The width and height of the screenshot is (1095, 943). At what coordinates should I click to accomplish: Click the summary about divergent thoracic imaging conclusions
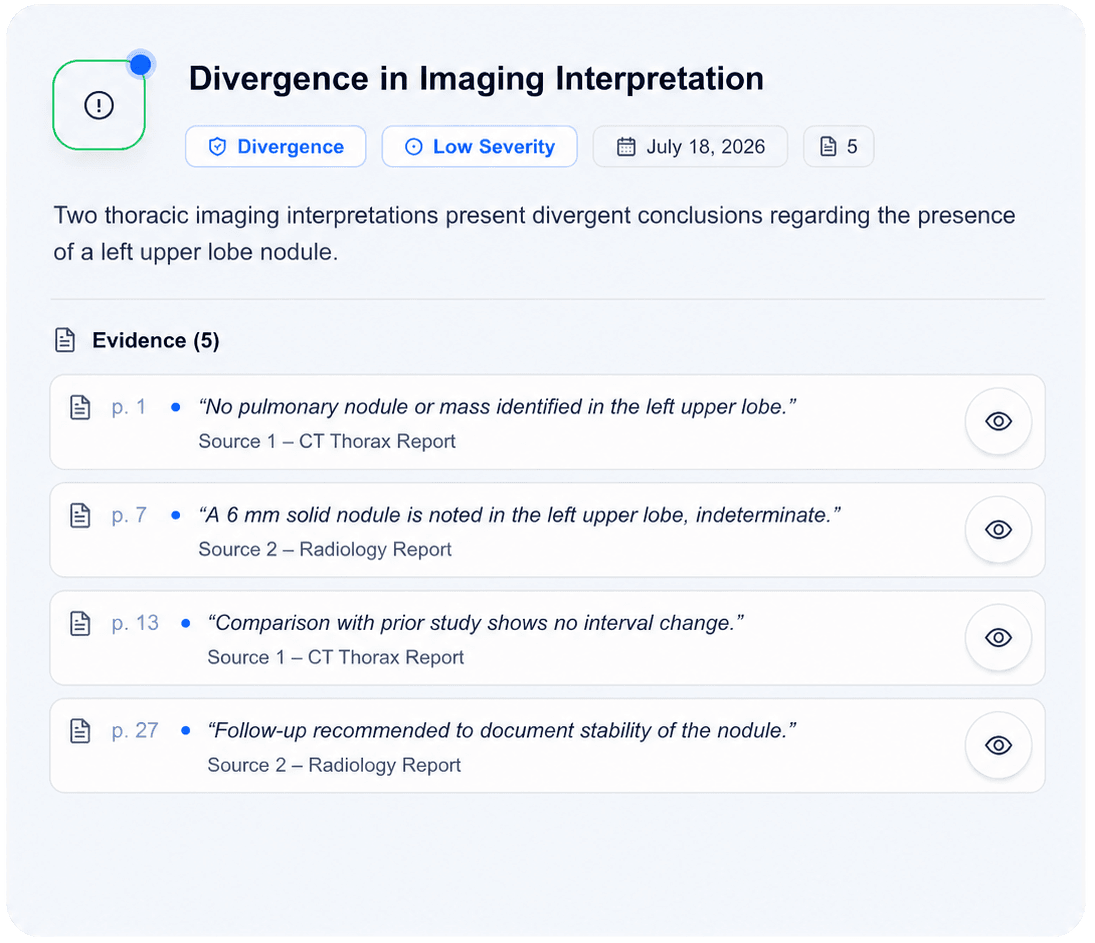[x=534, y=233]
